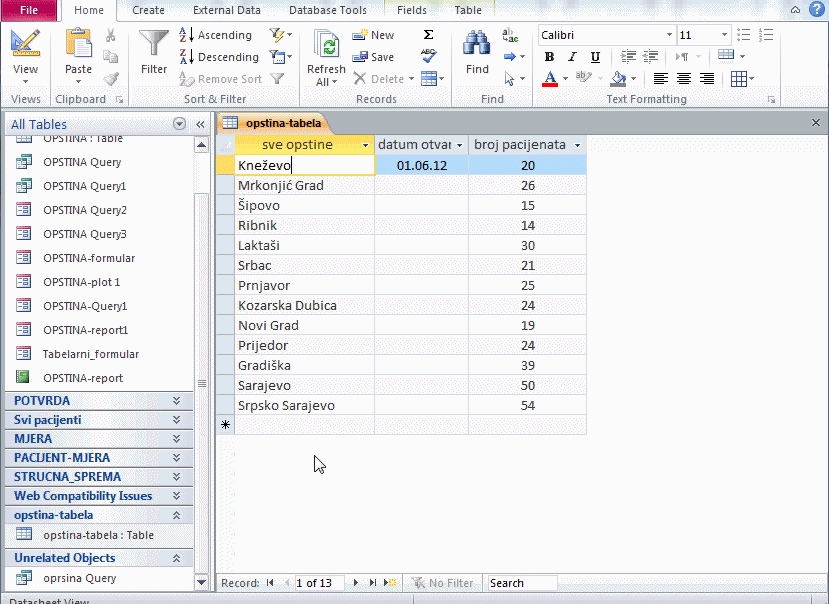Toggle Italic formatting
This screenshot has height=604, width=829.
click(x=573, y=57)
